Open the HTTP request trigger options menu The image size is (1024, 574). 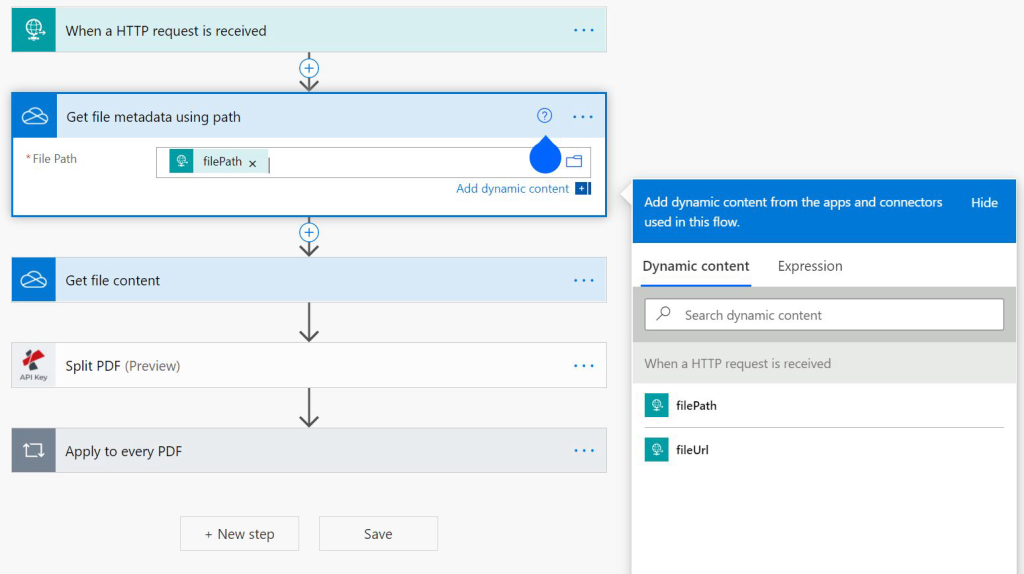584,30
